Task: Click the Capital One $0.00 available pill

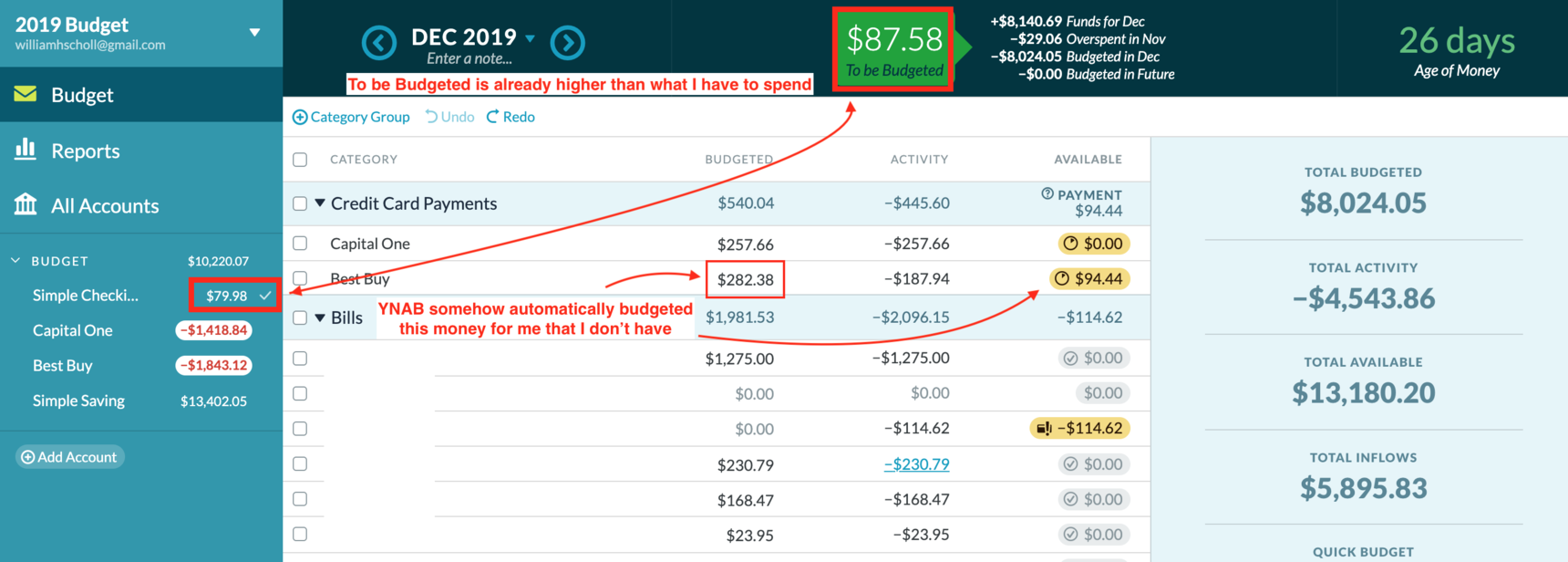Action: tap(1093, 244)
